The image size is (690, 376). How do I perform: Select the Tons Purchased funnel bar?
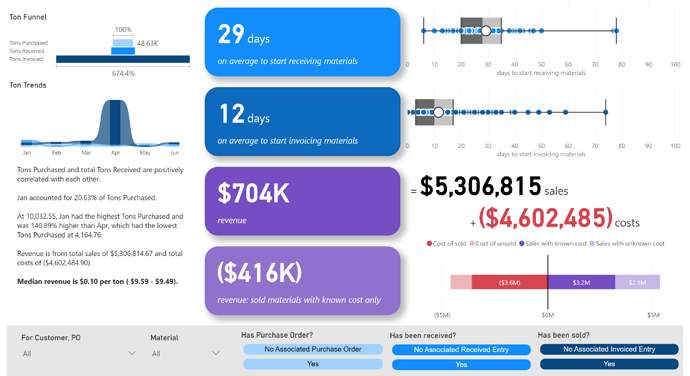(123, 43)
